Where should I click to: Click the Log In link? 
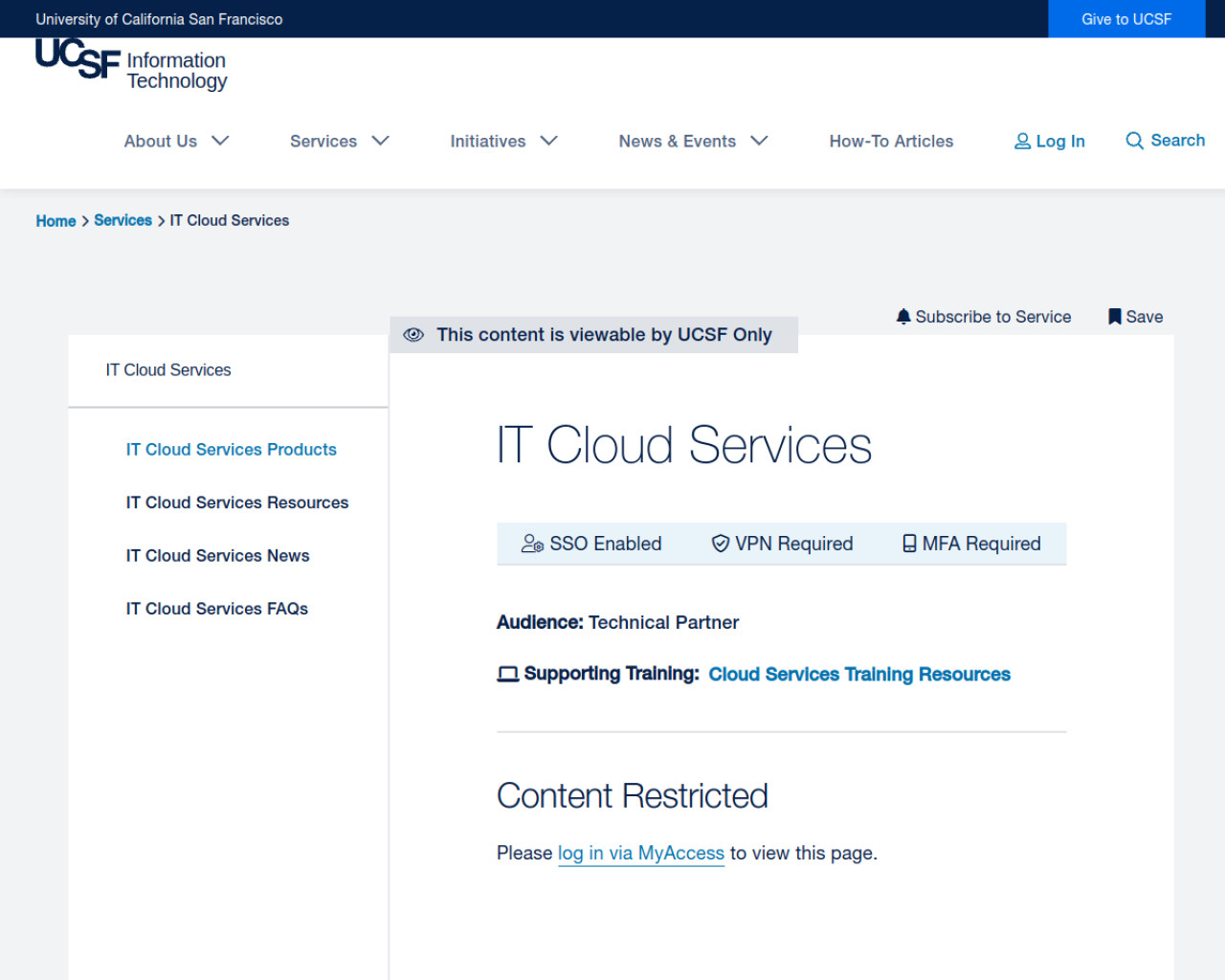pyautogui.click(x=1060, y=142)
